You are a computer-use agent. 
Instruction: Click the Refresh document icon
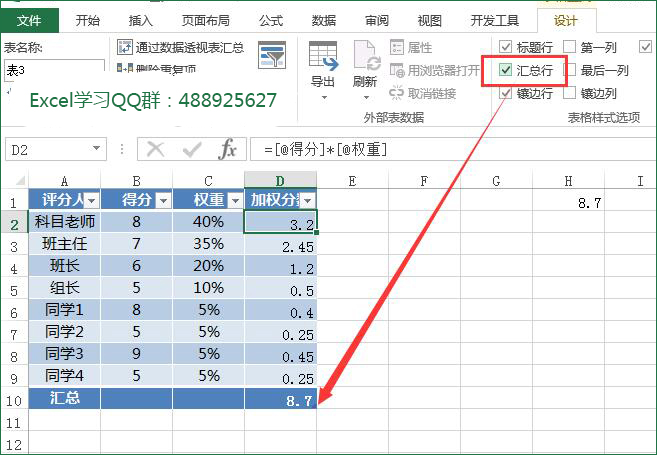[367, 56]
